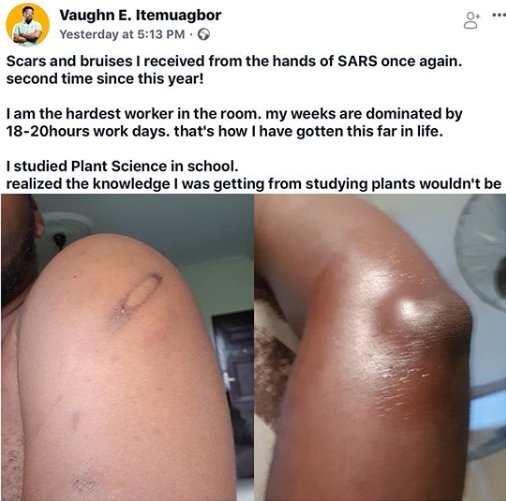The width and height of the screenshot is (506, 501).
Task: Click the second time since this year line
Action: 105,79
